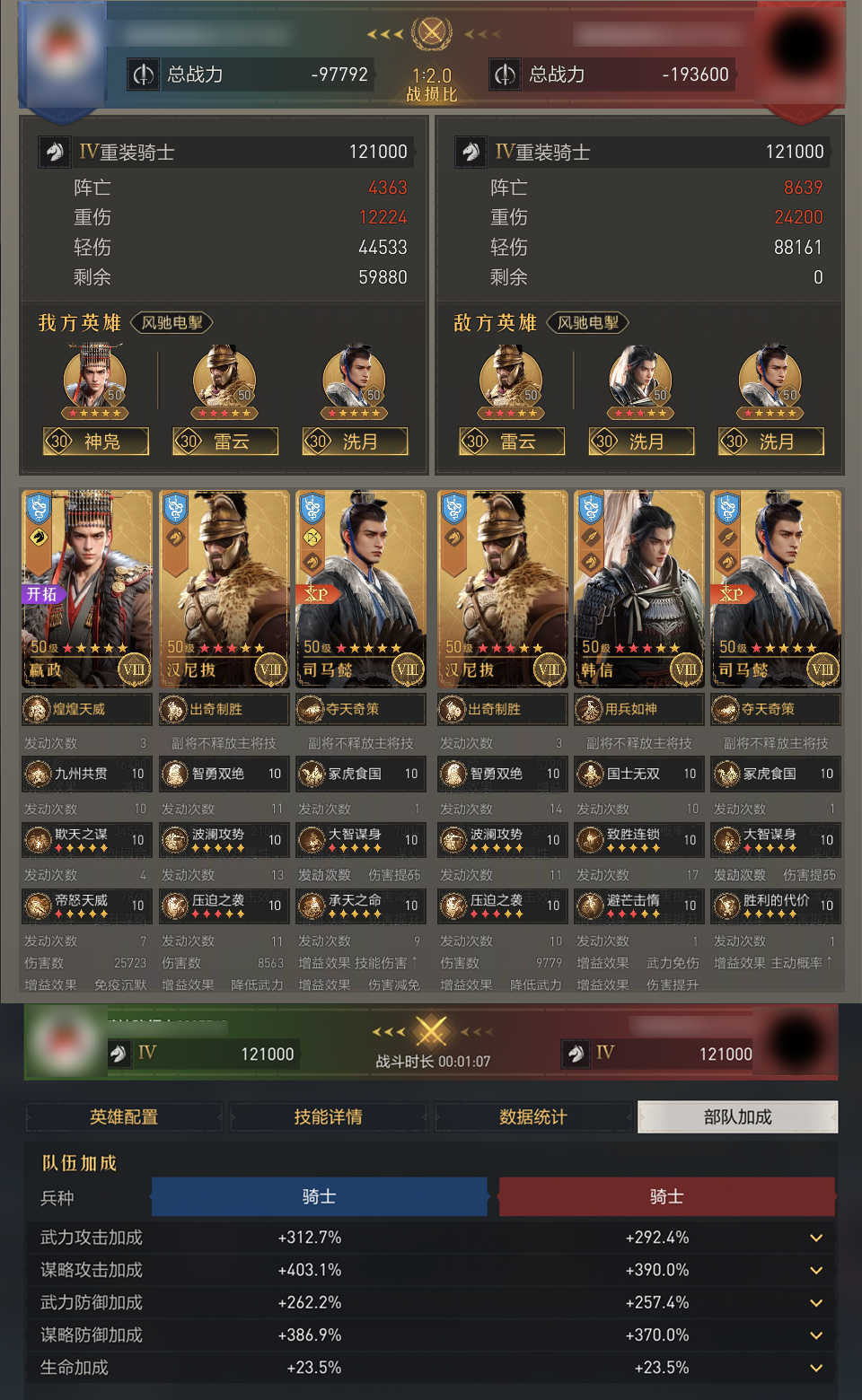Expand the 生命加成 row chevron
The image size is (862, 1400).
click(x=816, y=1368)
